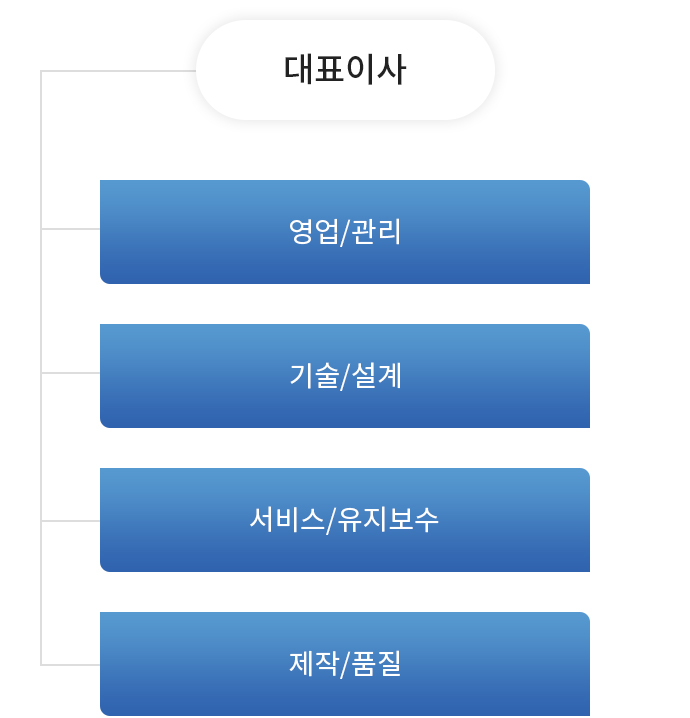Click connector line joining 서비스/유지보수 box
690x718 pixels.
coord(71,521)
